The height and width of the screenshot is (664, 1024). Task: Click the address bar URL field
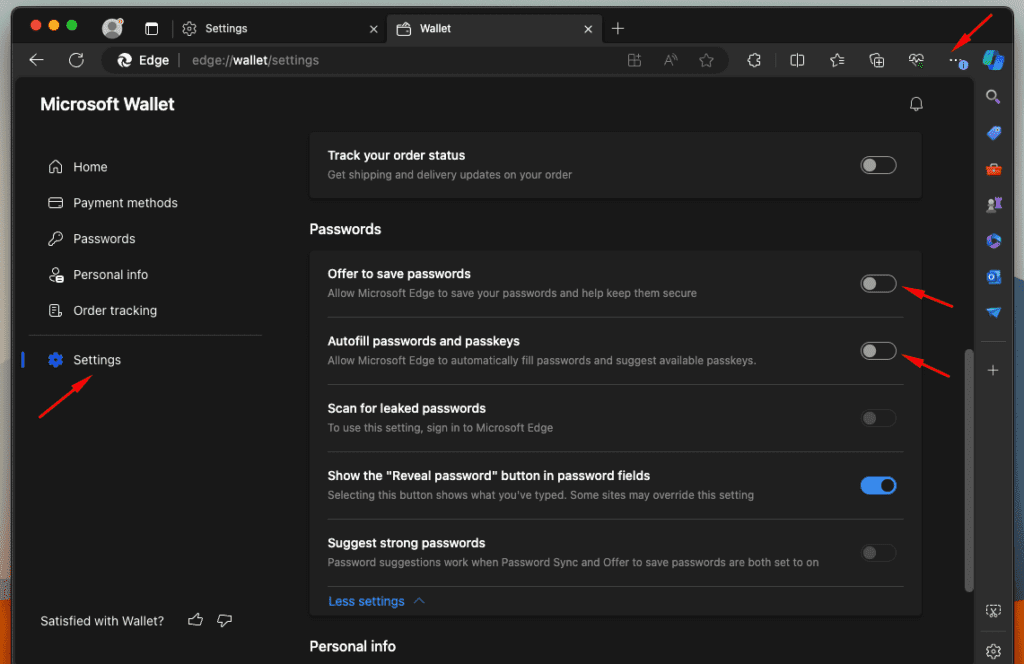pos(400,60)
